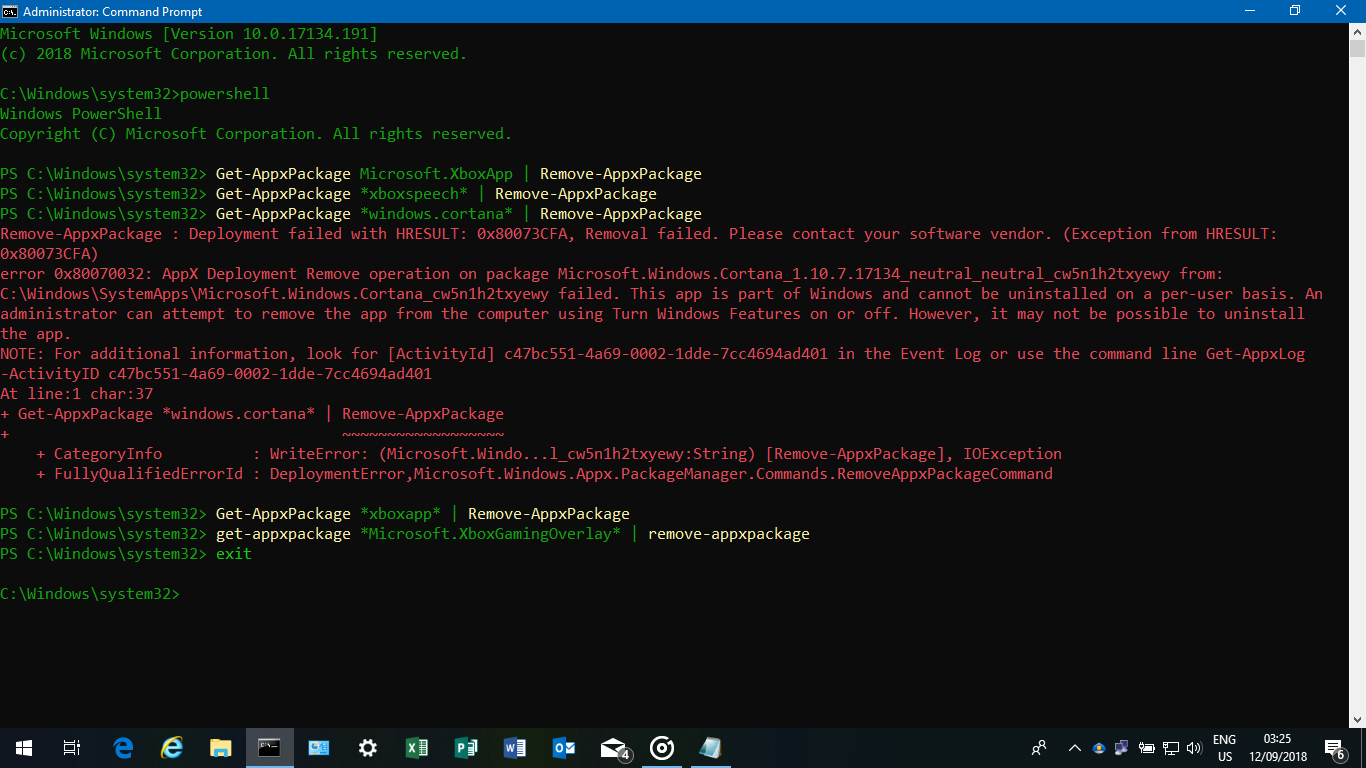Click the final 'C:\Windows\system32>' prompt
Viewport: 1366px width, 768px height.
90,594
